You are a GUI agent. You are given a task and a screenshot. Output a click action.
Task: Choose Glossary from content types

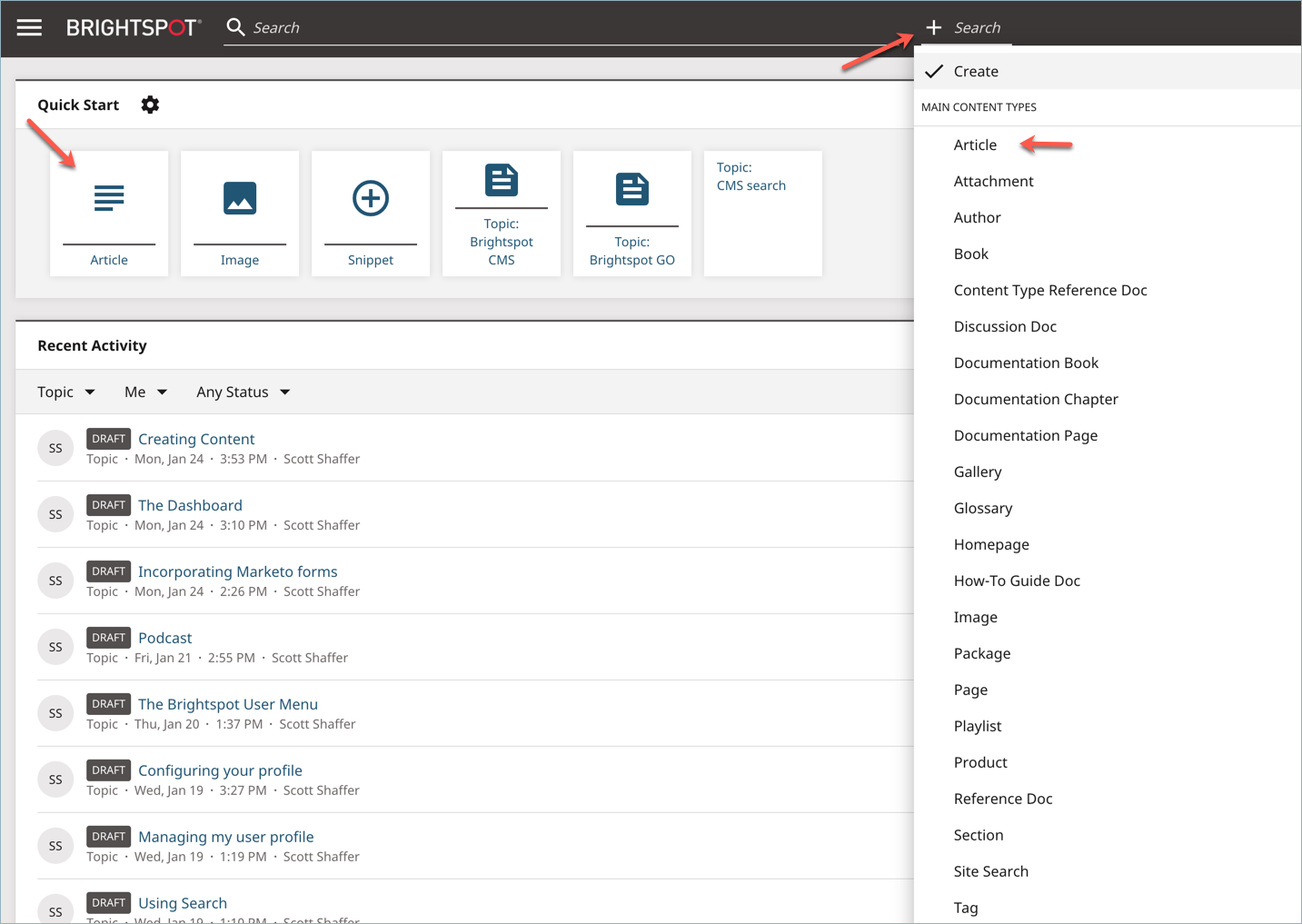[x=983, y=508]
